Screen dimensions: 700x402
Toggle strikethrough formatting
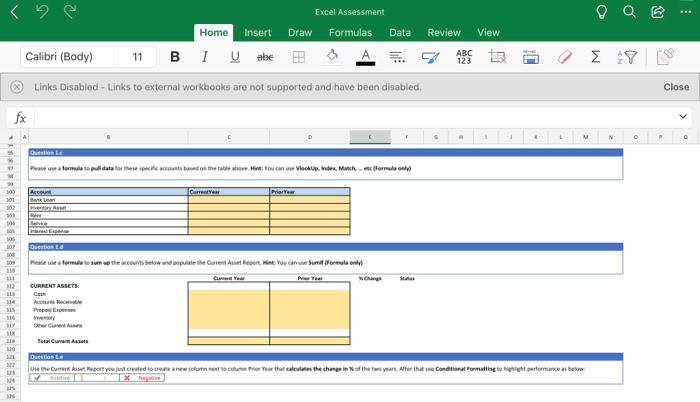(x=265, y=57)
